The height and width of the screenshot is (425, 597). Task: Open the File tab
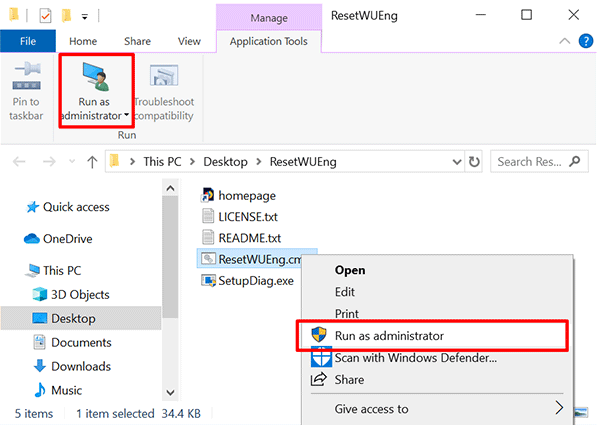pyautogui.click(x=28, y=41)
